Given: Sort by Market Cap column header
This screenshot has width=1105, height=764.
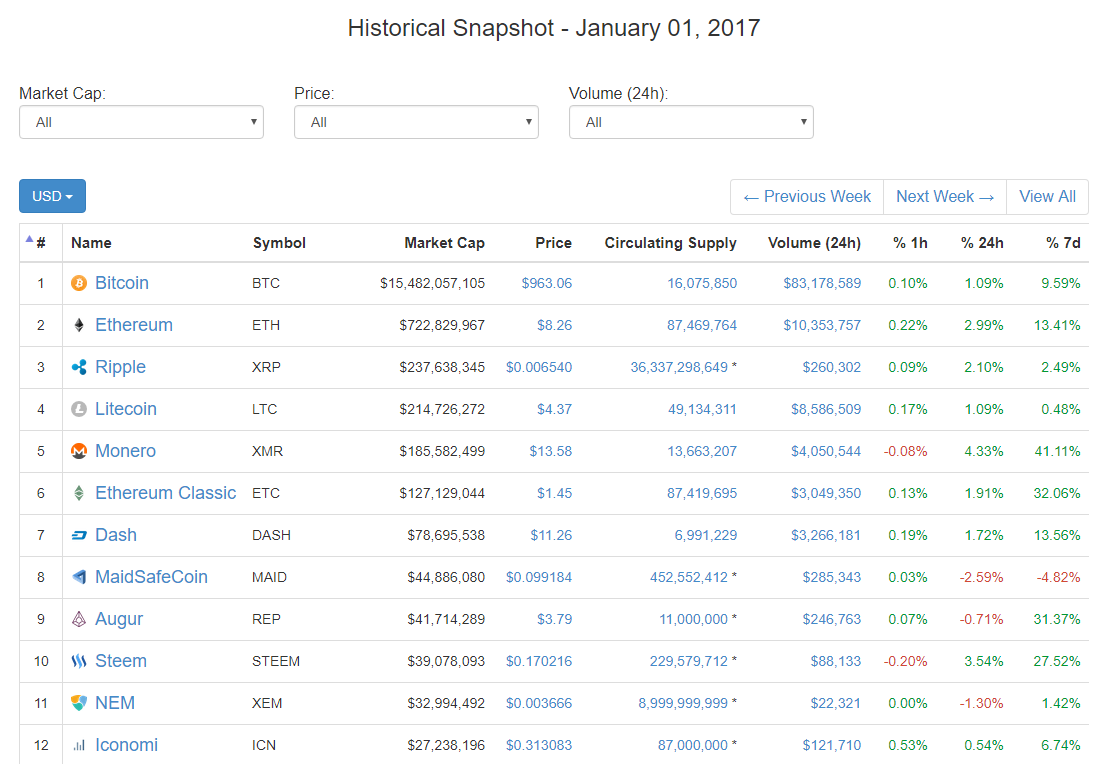Looking at the screenshot, I should [x=444, y=243].
